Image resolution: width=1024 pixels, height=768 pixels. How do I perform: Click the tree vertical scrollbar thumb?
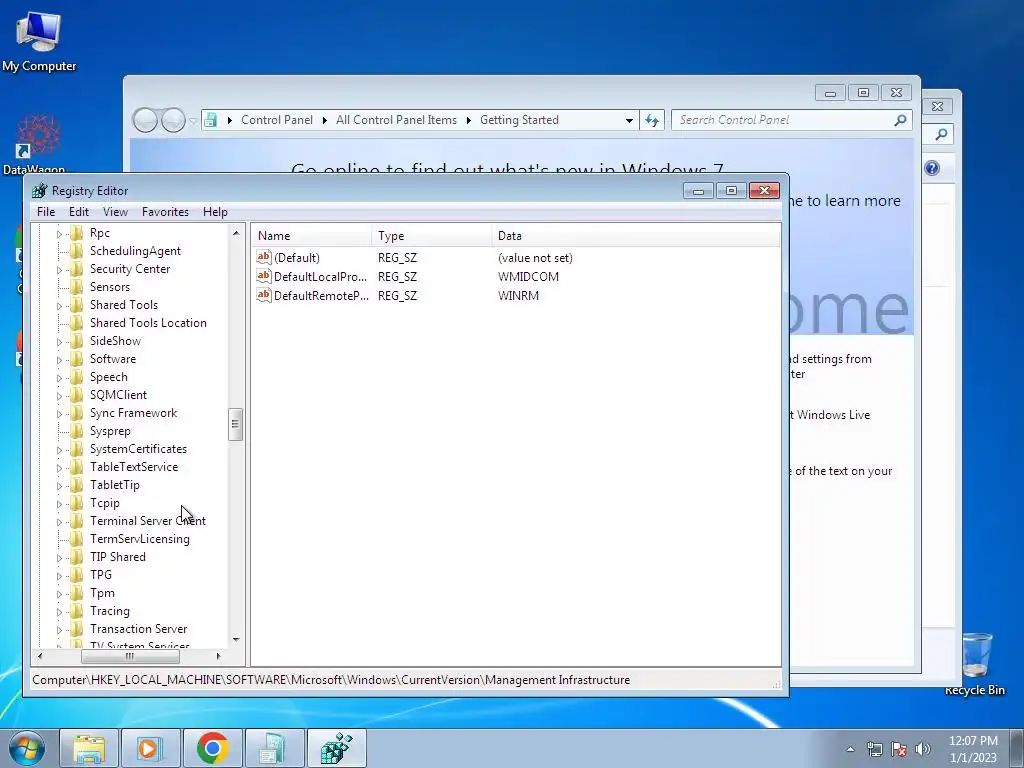[x=236, y=424]
